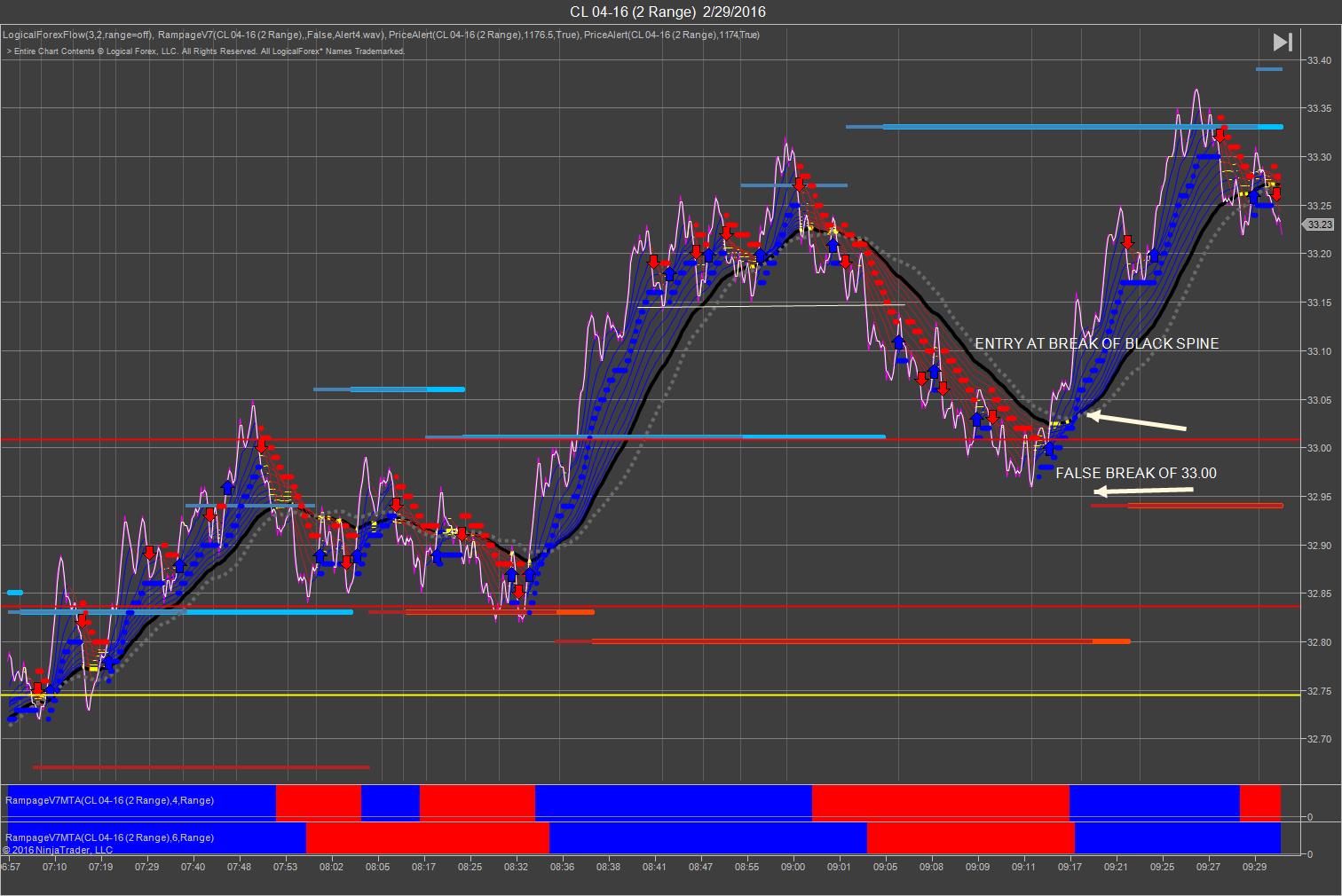Click the Logical Forex copyright notice line
Image resolution: width=1342 pixels, height=896 pixels.
(x=206, y=51)
